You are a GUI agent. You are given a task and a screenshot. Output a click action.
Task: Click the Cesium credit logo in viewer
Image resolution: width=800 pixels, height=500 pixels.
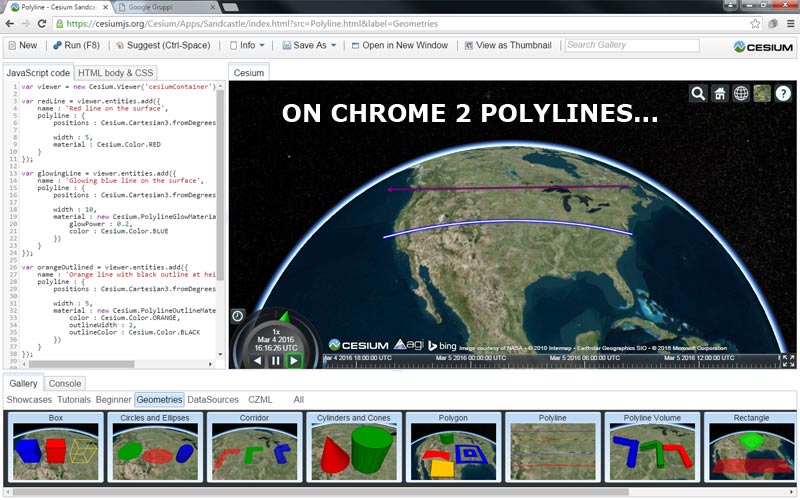coord(359,345)
